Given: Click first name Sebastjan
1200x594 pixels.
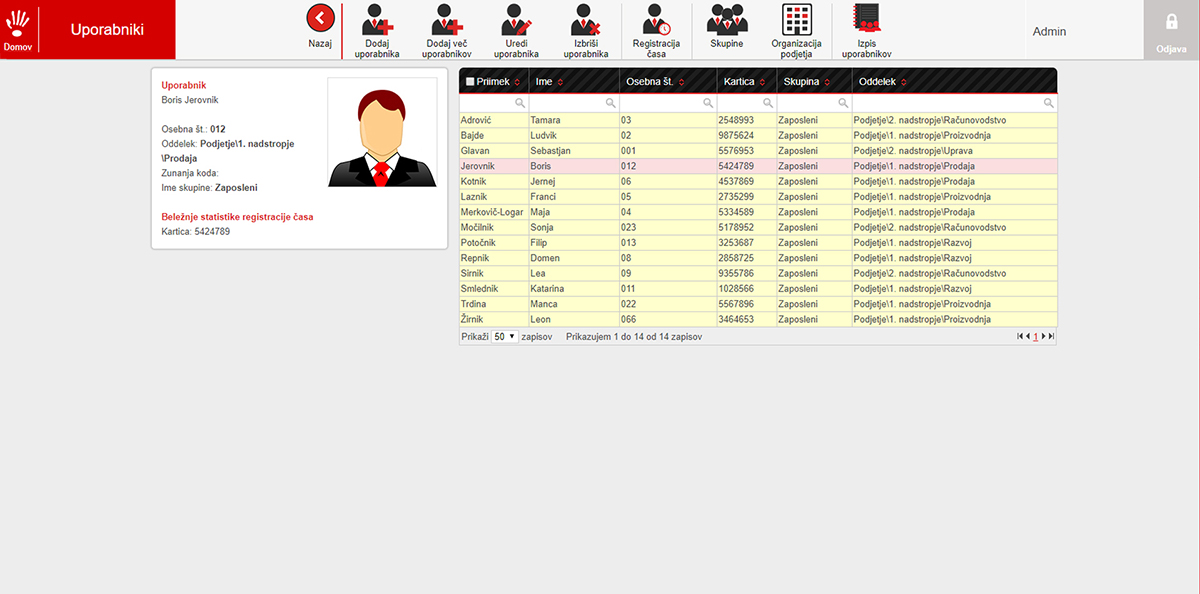Looking at the screenshot, I should pos(552,151).
